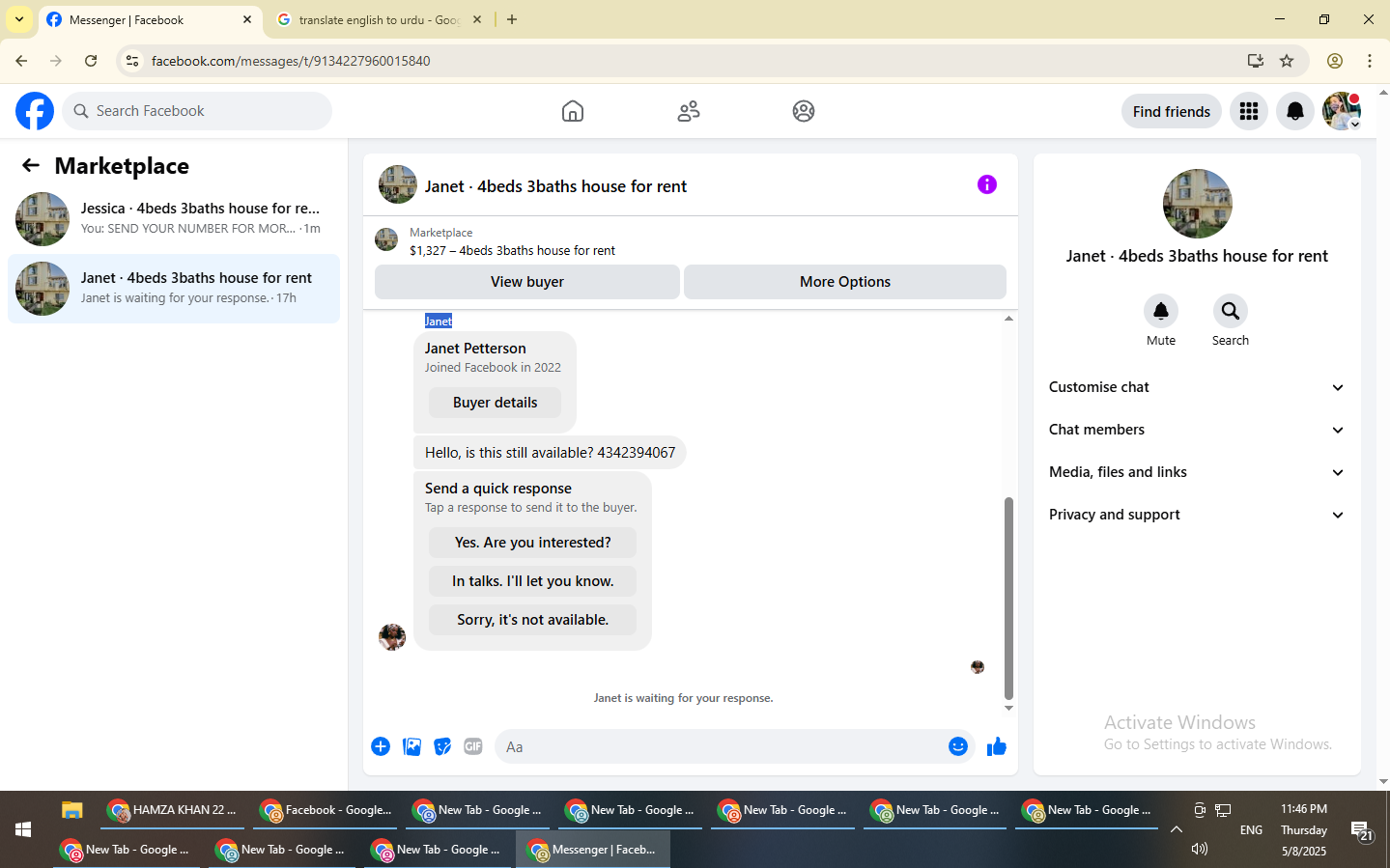The height and width of the screenshot is (868, 1390).
Task: Click 'Hello, is this still available? 4342394067' message
Action: point(551,453)
